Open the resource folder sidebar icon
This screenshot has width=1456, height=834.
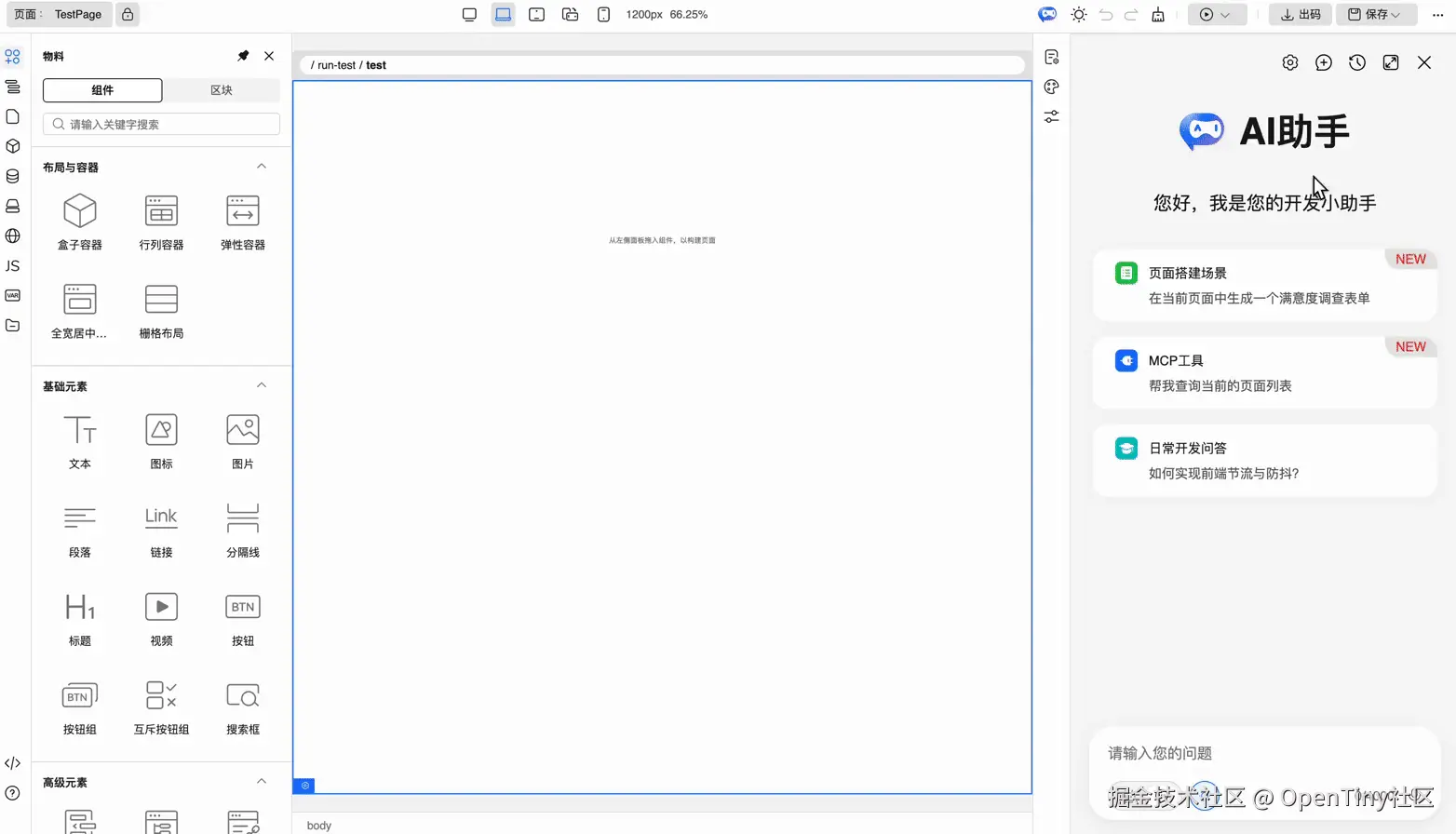point(12,325)
